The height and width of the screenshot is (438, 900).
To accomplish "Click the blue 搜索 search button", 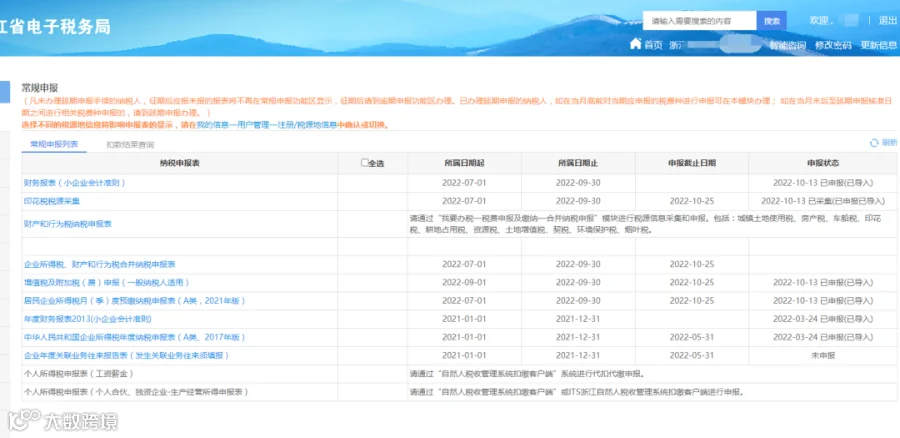I will click(x=771, y=21).
